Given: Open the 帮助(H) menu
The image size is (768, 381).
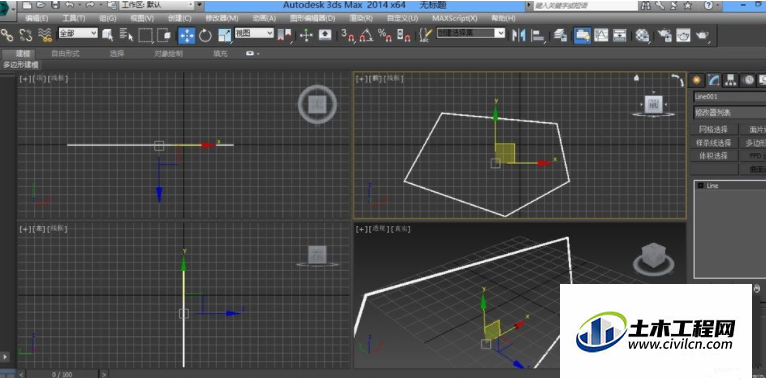Looking at the screenshot, I should pyautogui.click(x=504, y=18).
